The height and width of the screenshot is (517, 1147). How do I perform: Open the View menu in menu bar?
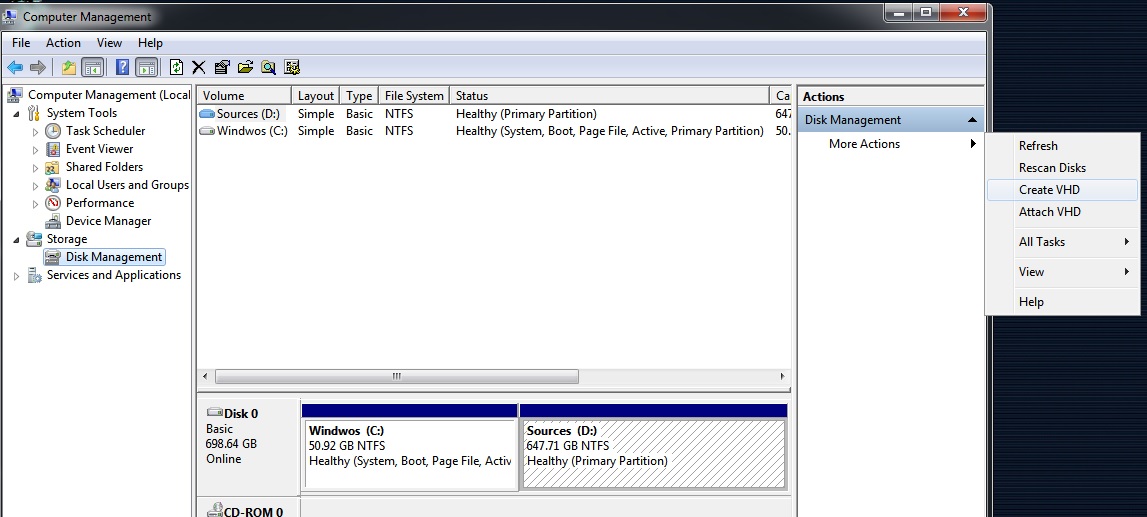(109, 43)
